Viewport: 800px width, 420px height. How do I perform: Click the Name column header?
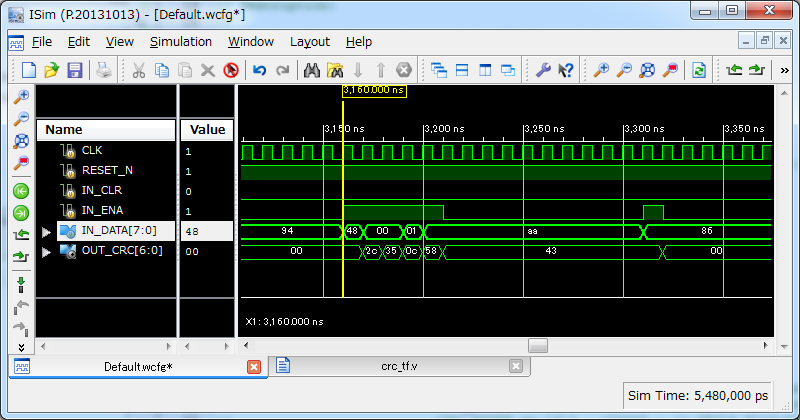[x=106, y=130]
